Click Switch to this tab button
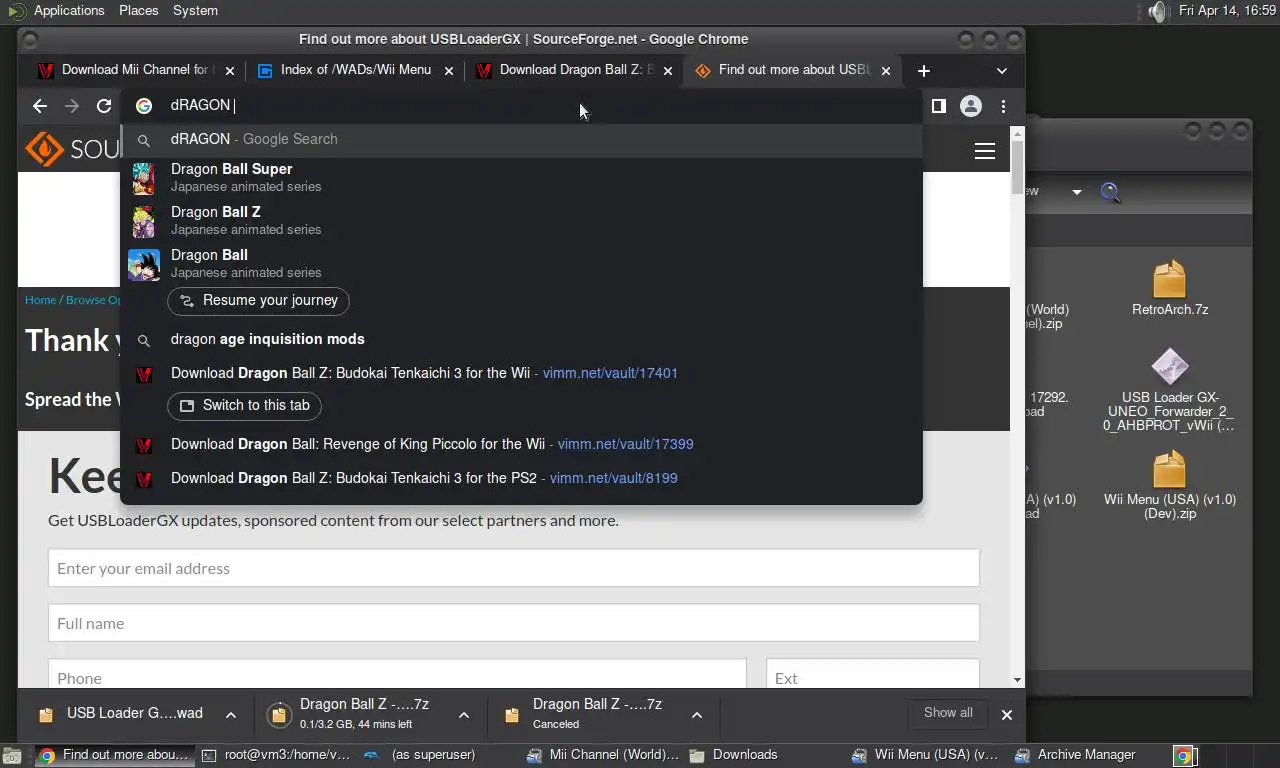 click(x=245, y=405)
